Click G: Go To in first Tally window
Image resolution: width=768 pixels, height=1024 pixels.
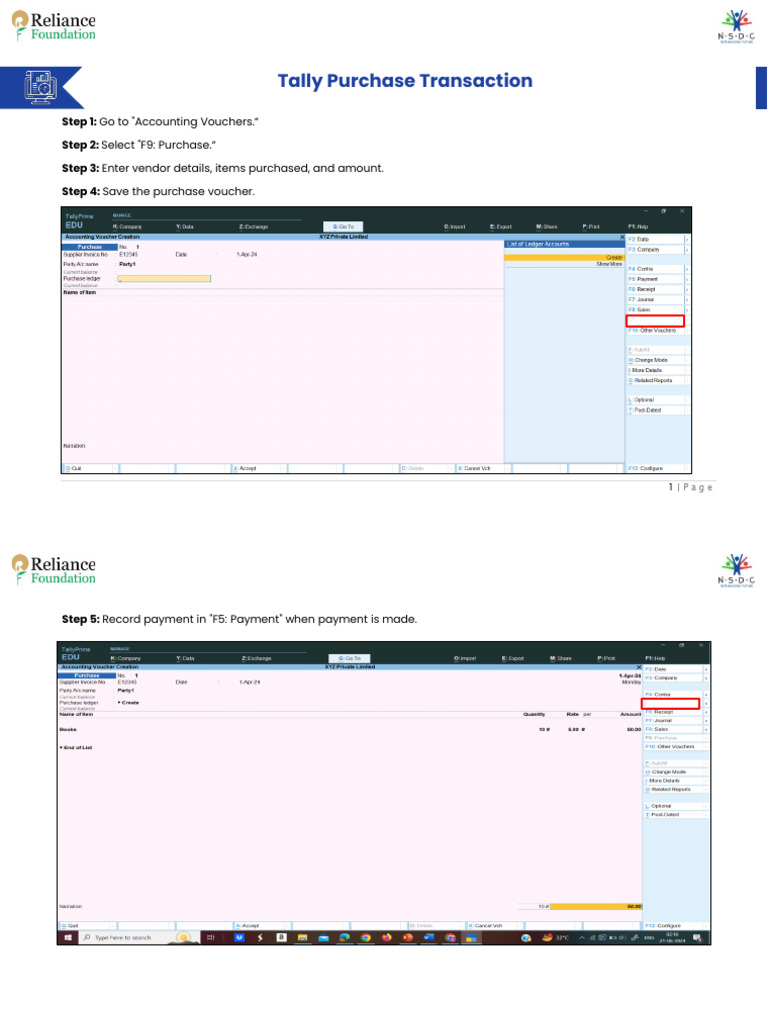(x=344, y=227)
